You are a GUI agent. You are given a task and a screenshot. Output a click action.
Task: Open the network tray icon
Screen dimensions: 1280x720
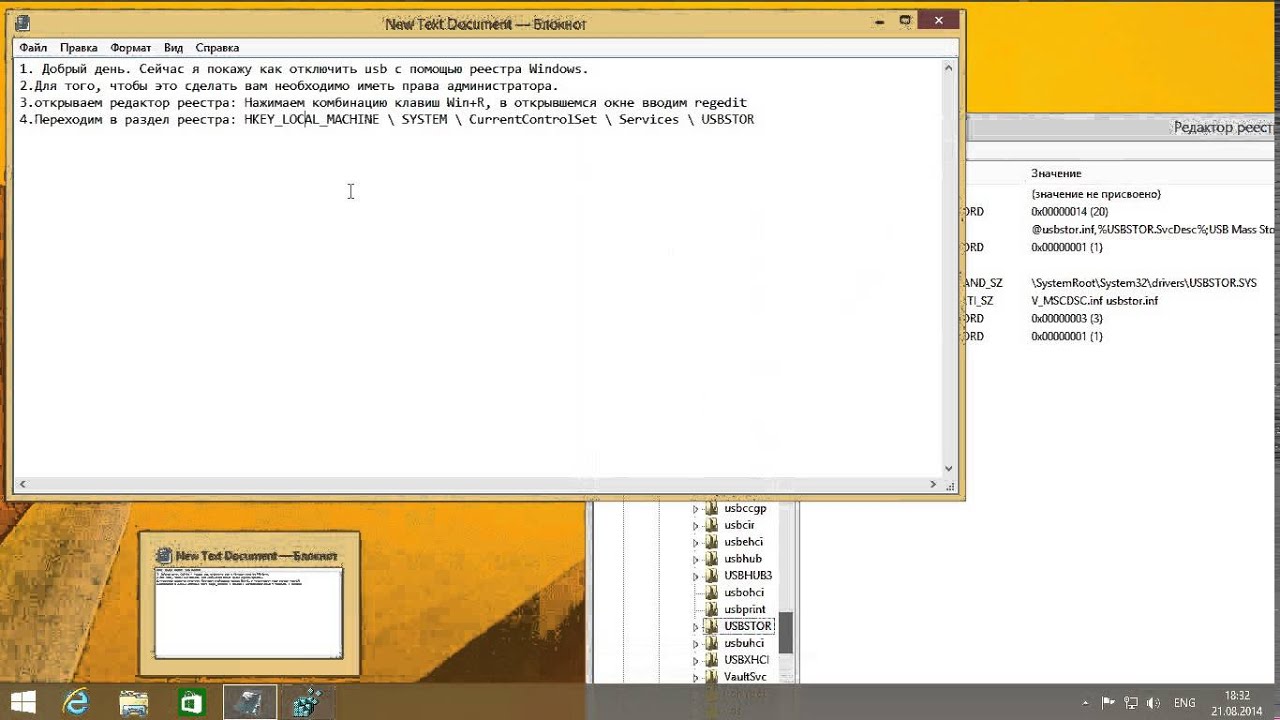click(x=1131, y=702)
